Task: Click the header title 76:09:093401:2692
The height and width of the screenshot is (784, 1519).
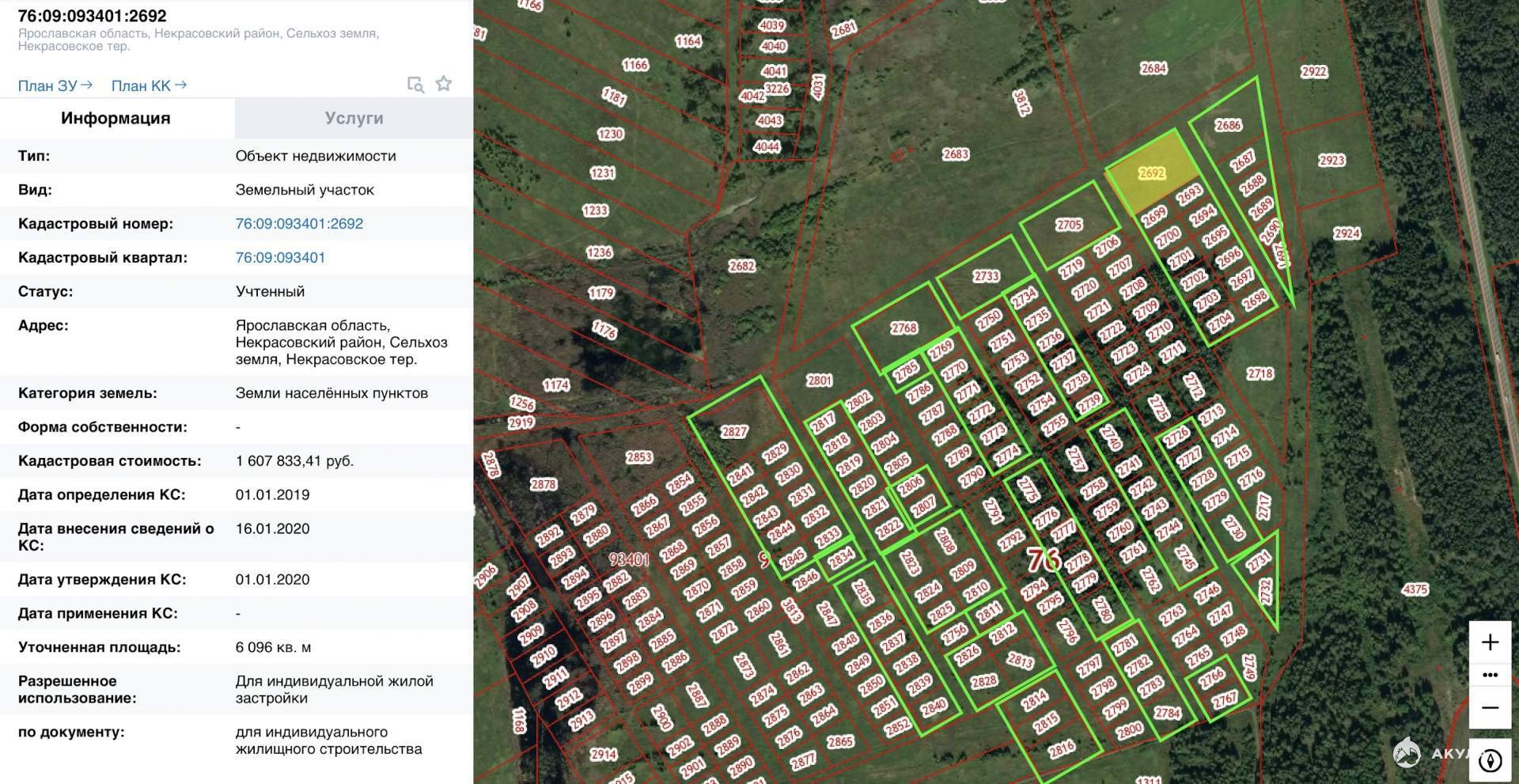Action: pos(93,16)
